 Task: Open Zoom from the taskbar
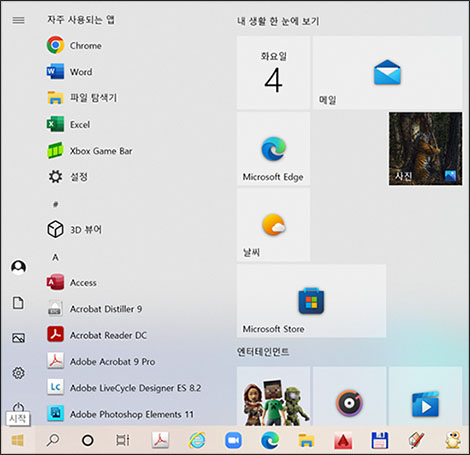tap(233, 440)
